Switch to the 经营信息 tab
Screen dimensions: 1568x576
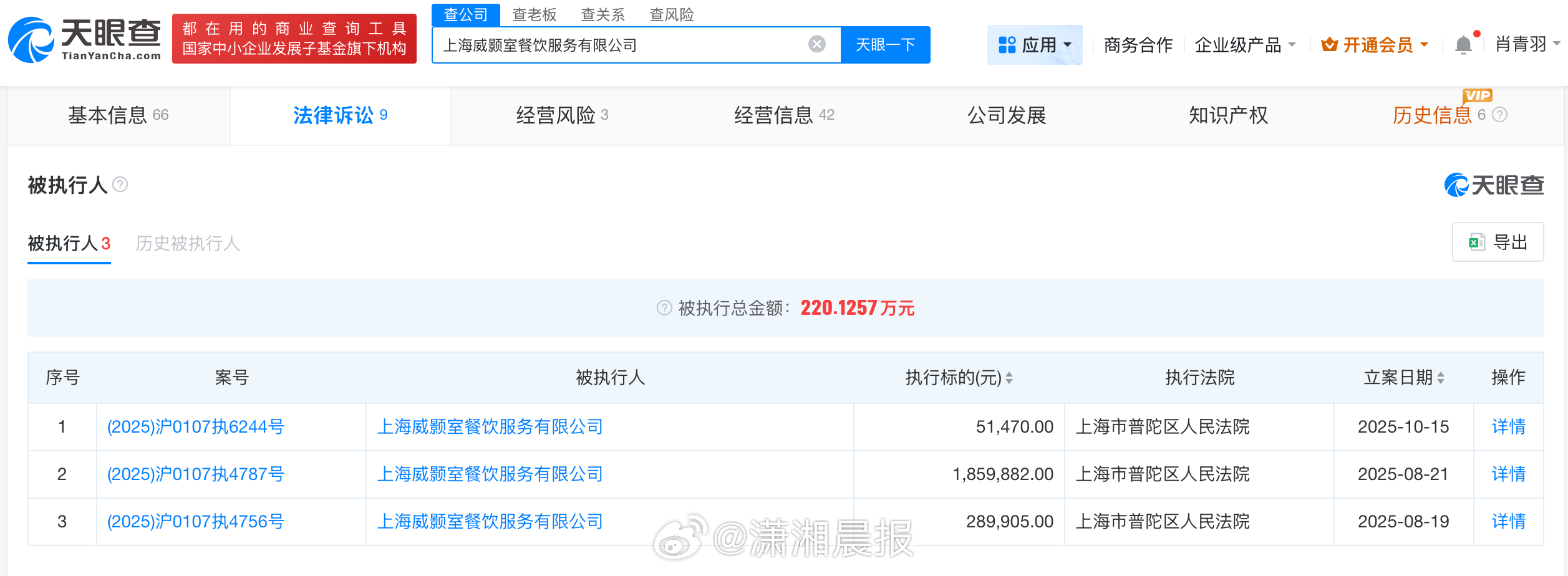[784, 115]
